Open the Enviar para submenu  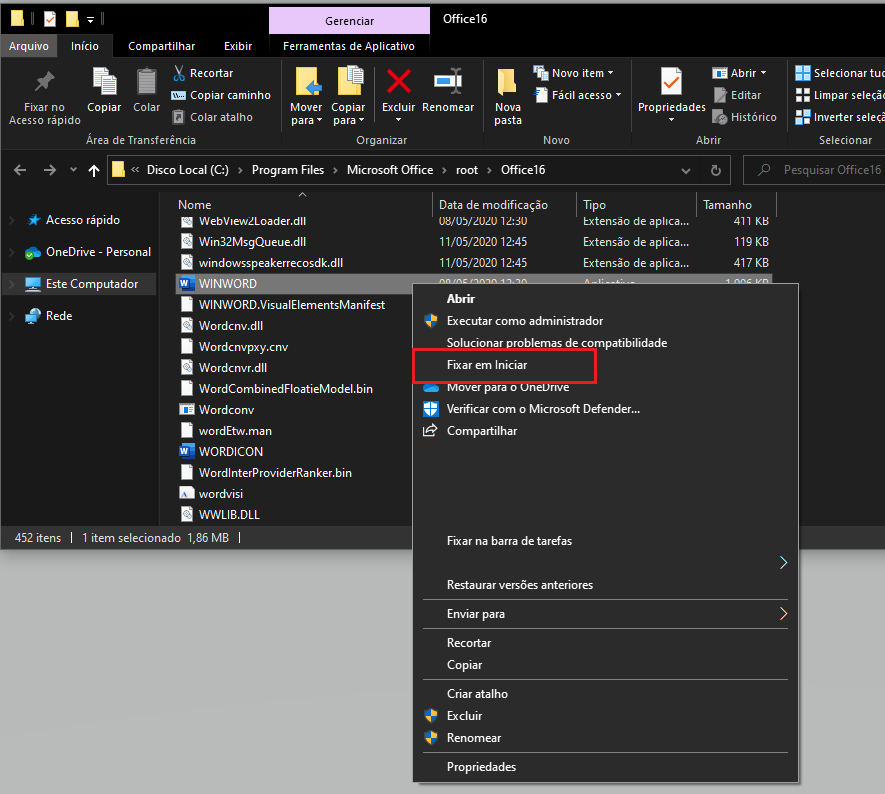coord(606,613)
